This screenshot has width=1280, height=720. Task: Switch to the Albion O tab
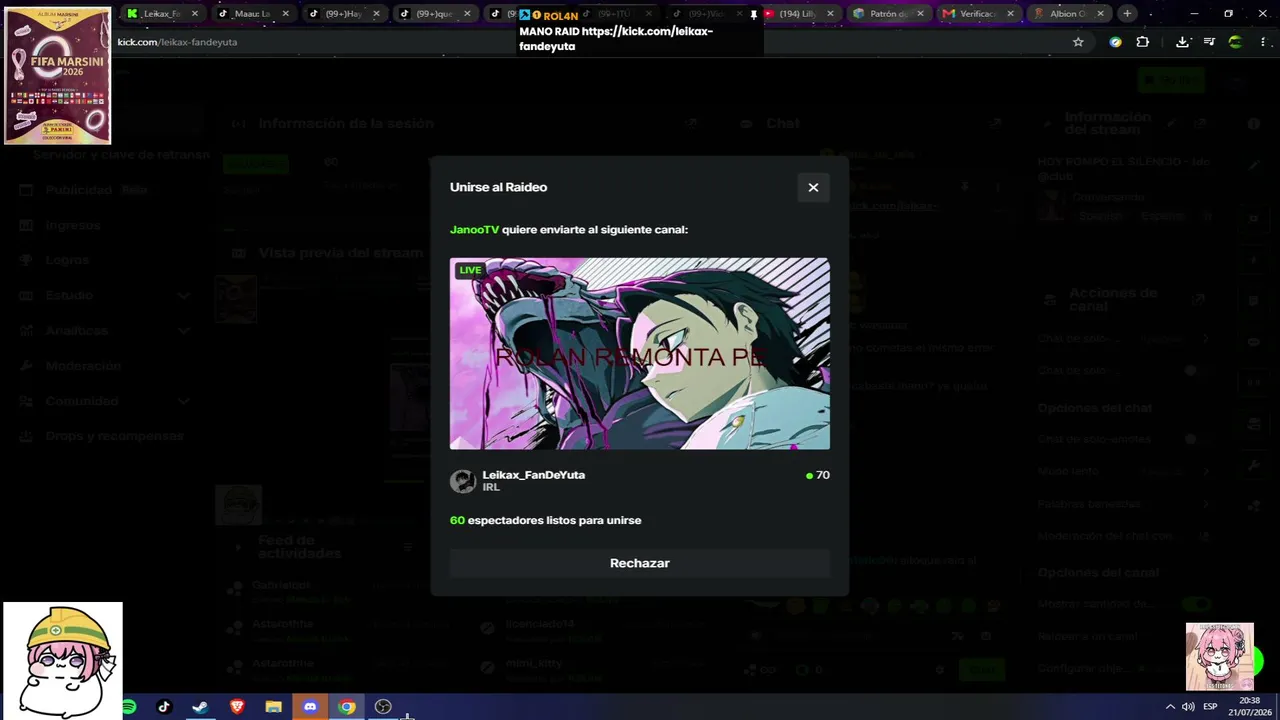click(x=1068, y=14)
